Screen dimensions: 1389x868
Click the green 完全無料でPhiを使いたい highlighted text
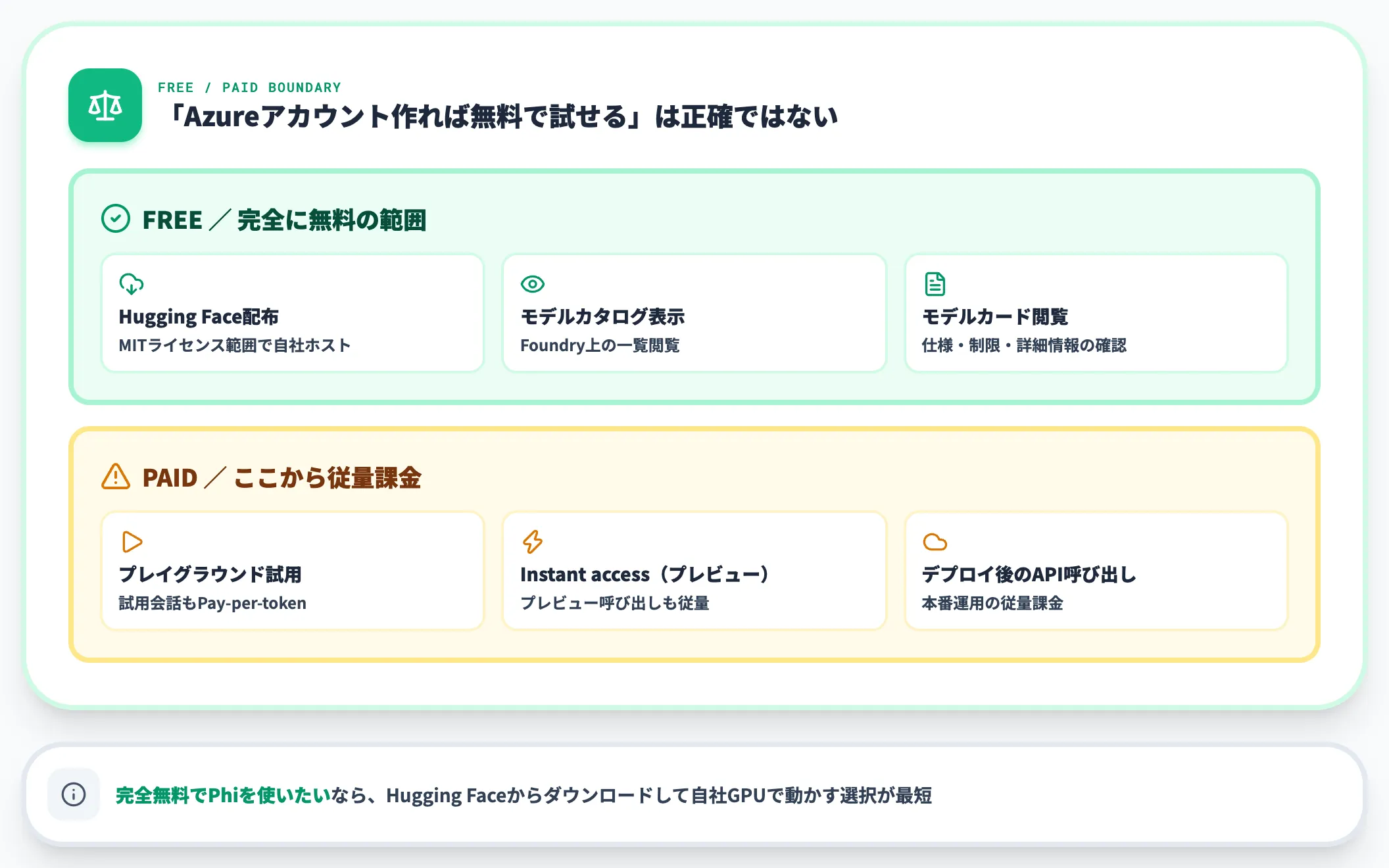pos(223,795)
